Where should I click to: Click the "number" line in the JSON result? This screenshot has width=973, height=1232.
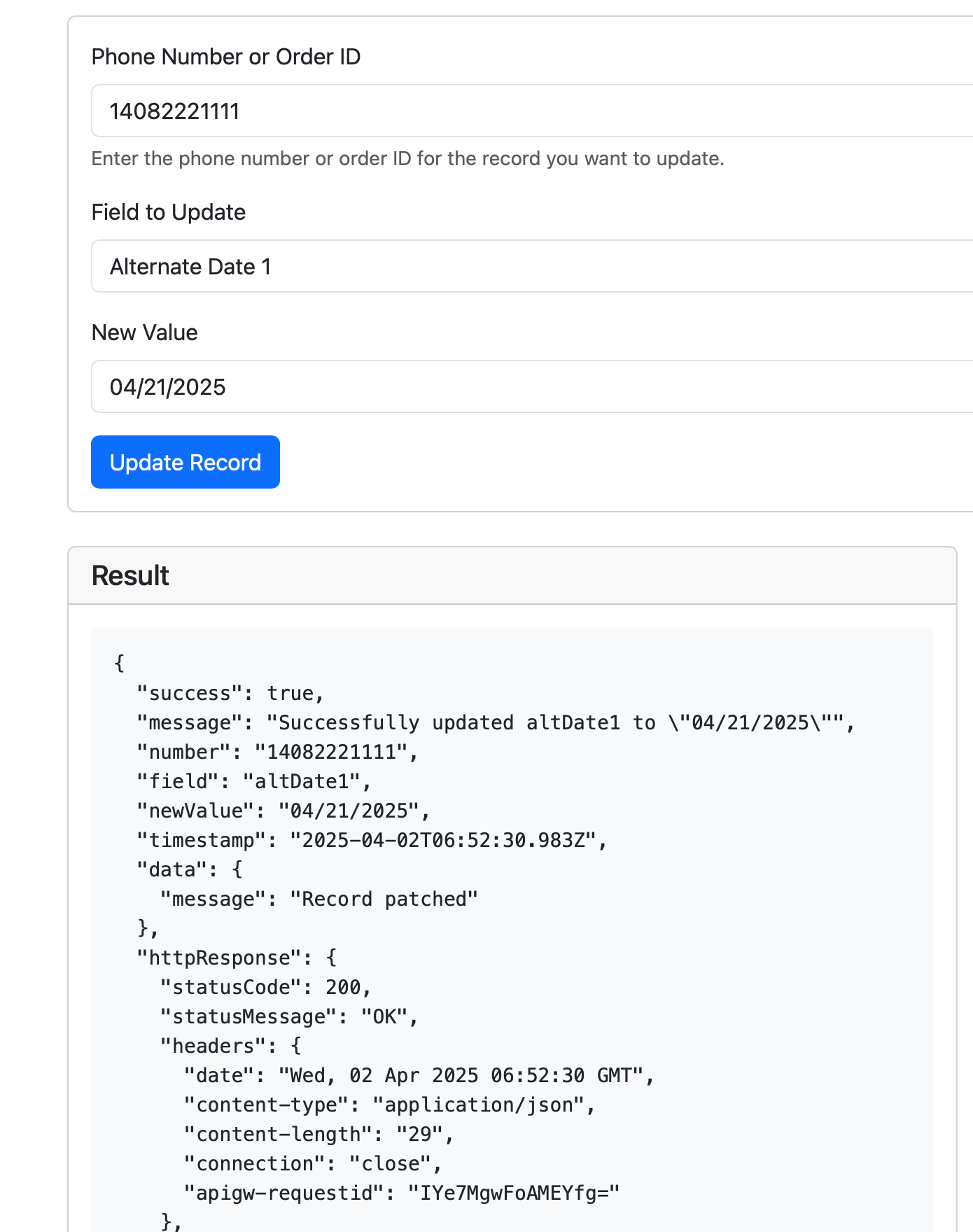[x=277, y=752]
